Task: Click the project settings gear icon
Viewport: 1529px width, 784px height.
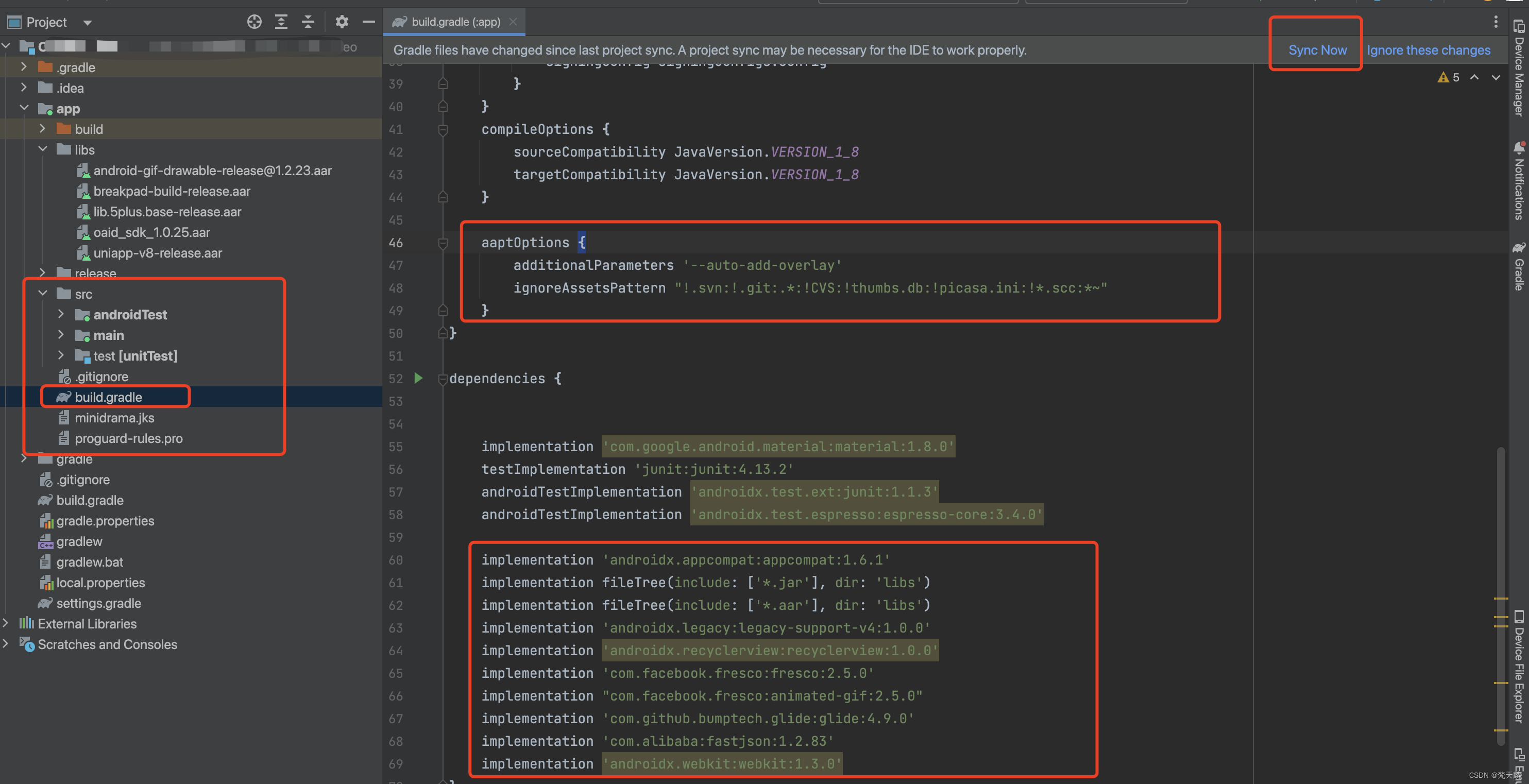Action: click(341, 20)
